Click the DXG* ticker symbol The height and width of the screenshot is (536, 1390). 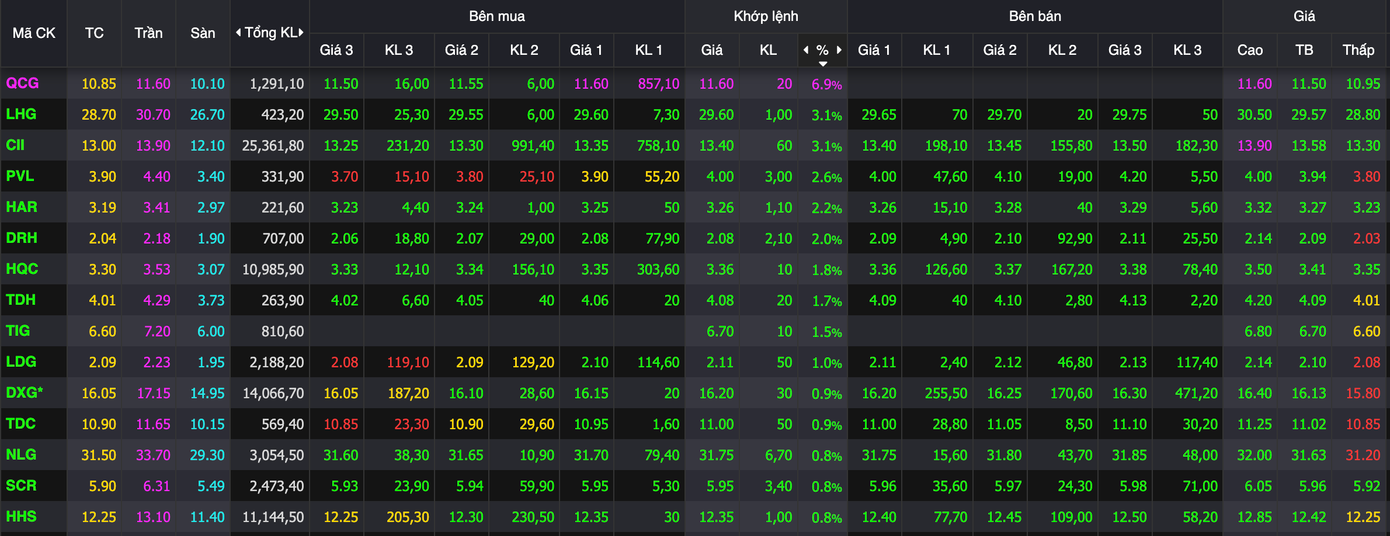(x=25, y=394)
